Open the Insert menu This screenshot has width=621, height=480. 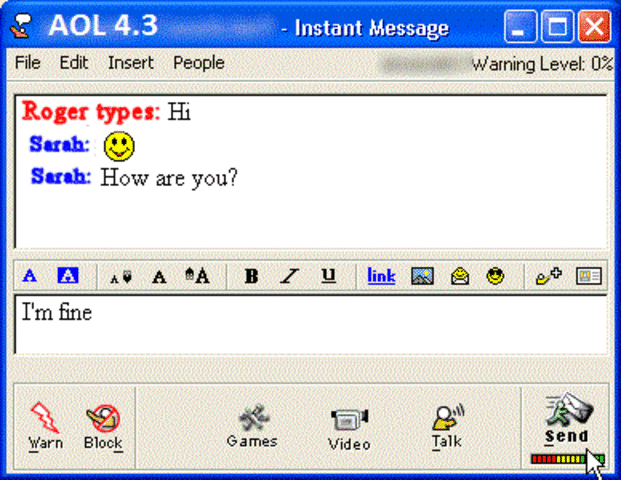(131, 63)
